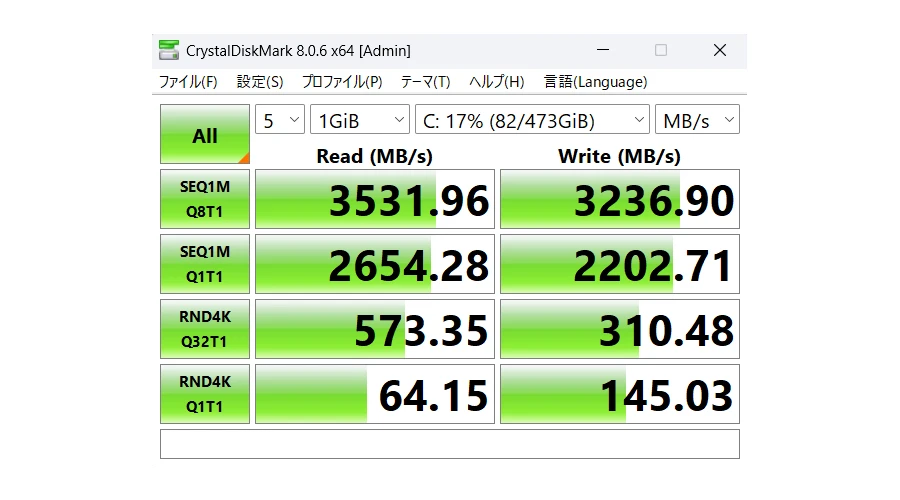The image size is (900, 500).
Task: Open the テーマ(T) menu
Action: 425,82
